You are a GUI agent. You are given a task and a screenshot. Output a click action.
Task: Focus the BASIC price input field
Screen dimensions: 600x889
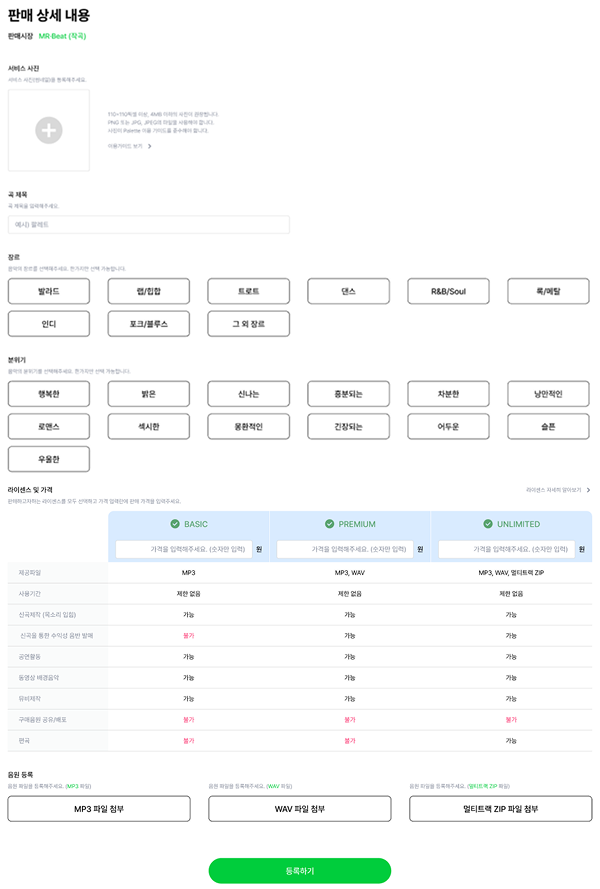coord(180,549)
